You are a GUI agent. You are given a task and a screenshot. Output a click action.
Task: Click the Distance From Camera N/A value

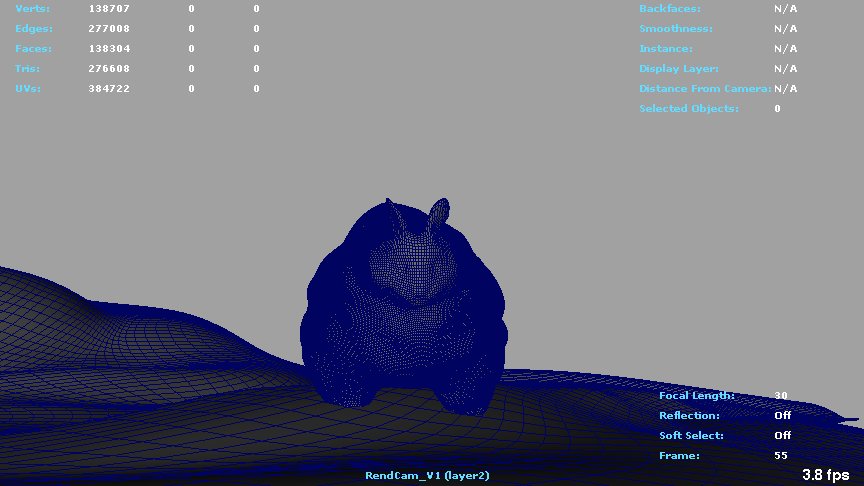click(785, 88)
